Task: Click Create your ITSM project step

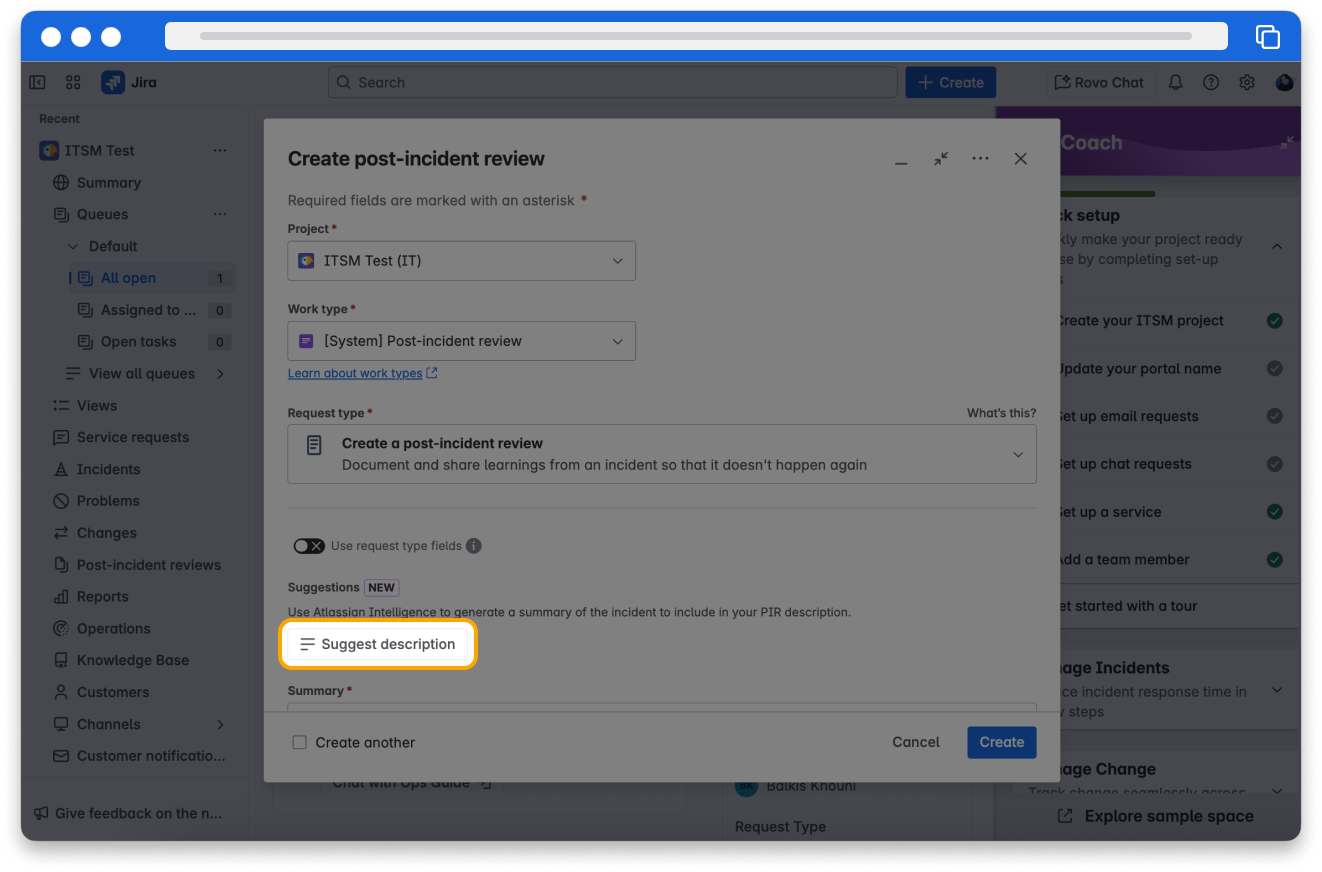Action: tap(1141, 321)
